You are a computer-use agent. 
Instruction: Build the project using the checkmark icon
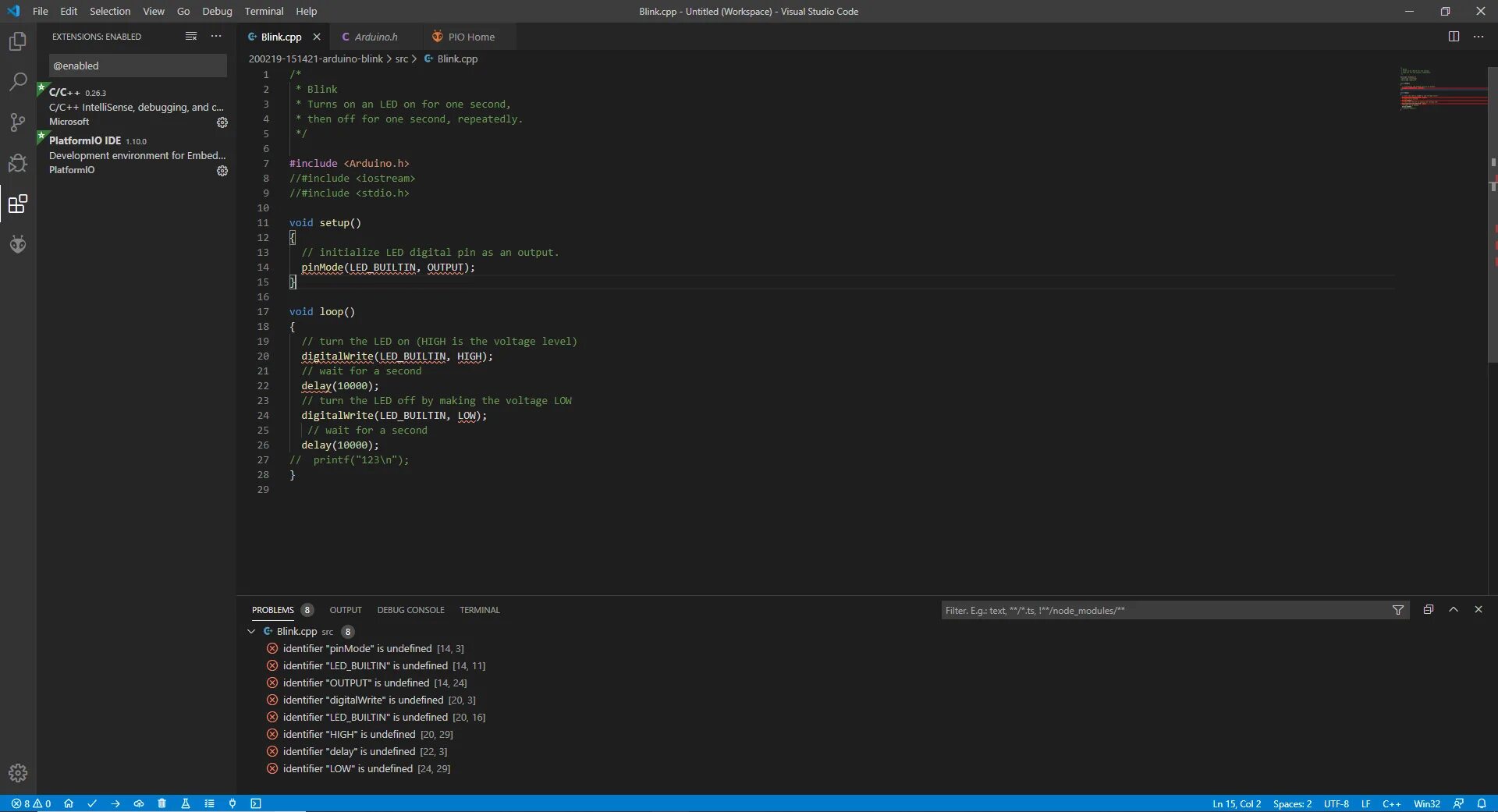point(92,803)
